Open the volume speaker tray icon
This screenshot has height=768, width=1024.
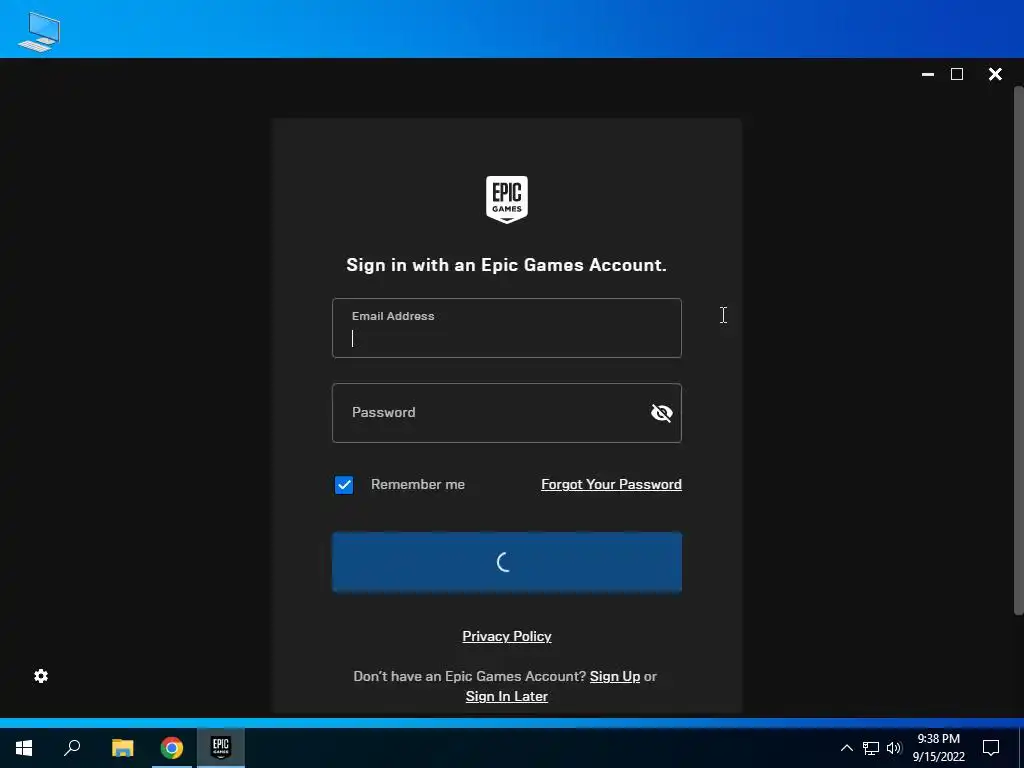pos(894,748)
